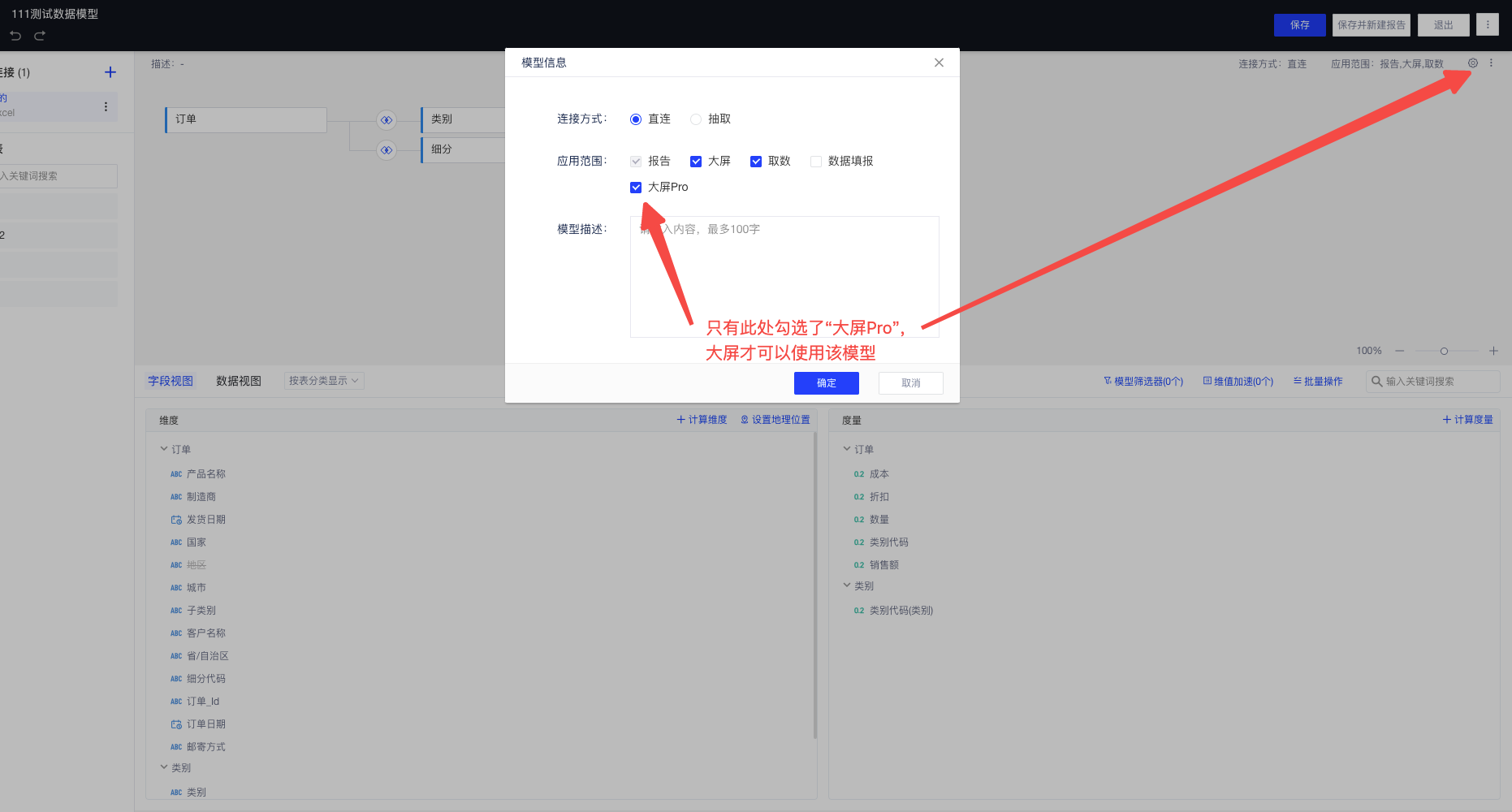The width and height of the screenshot is (1512, 812).
Task: Click inside the 模型描述 text area
Action: [x=784, y=276]
